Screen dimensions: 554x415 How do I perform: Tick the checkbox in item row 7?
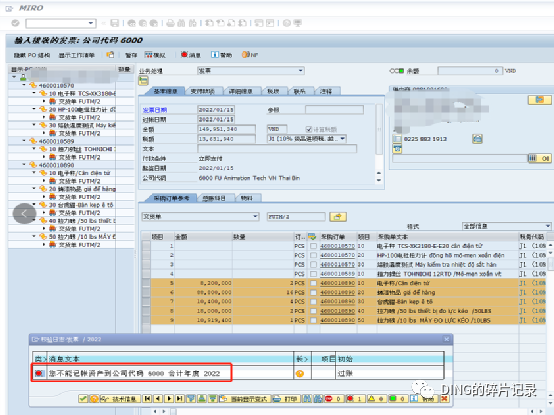click(x=313, y=302)
